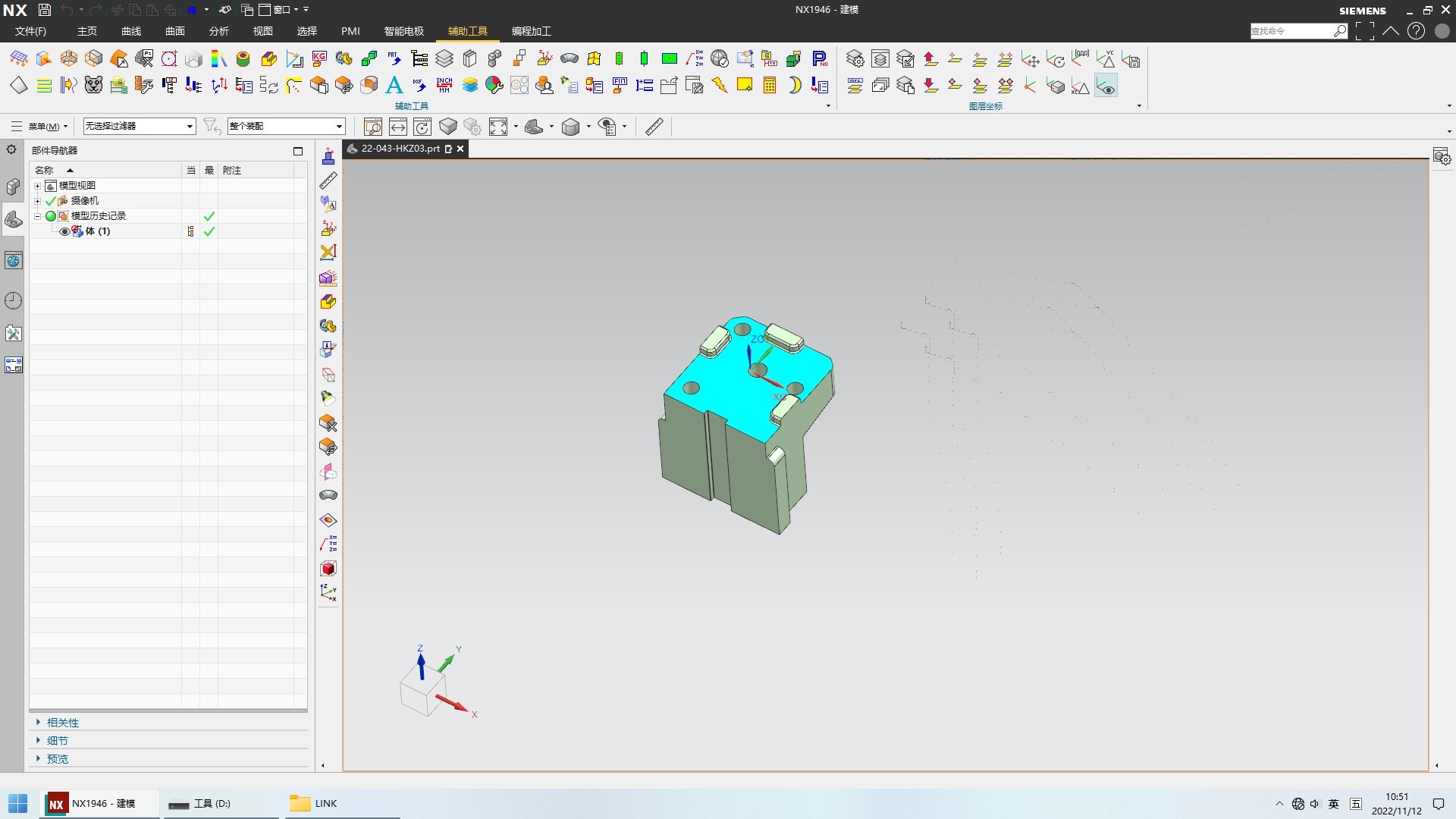This screenshot has width=1456, height=819.
Task: Open the layer settings gear icon
Action: (x=855, y=59)
